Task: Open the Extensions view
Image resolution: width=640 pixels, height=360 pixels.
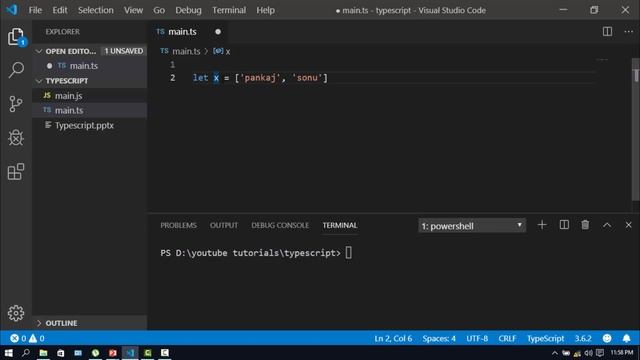Action: pyautogui.click(x=16, y=171)
